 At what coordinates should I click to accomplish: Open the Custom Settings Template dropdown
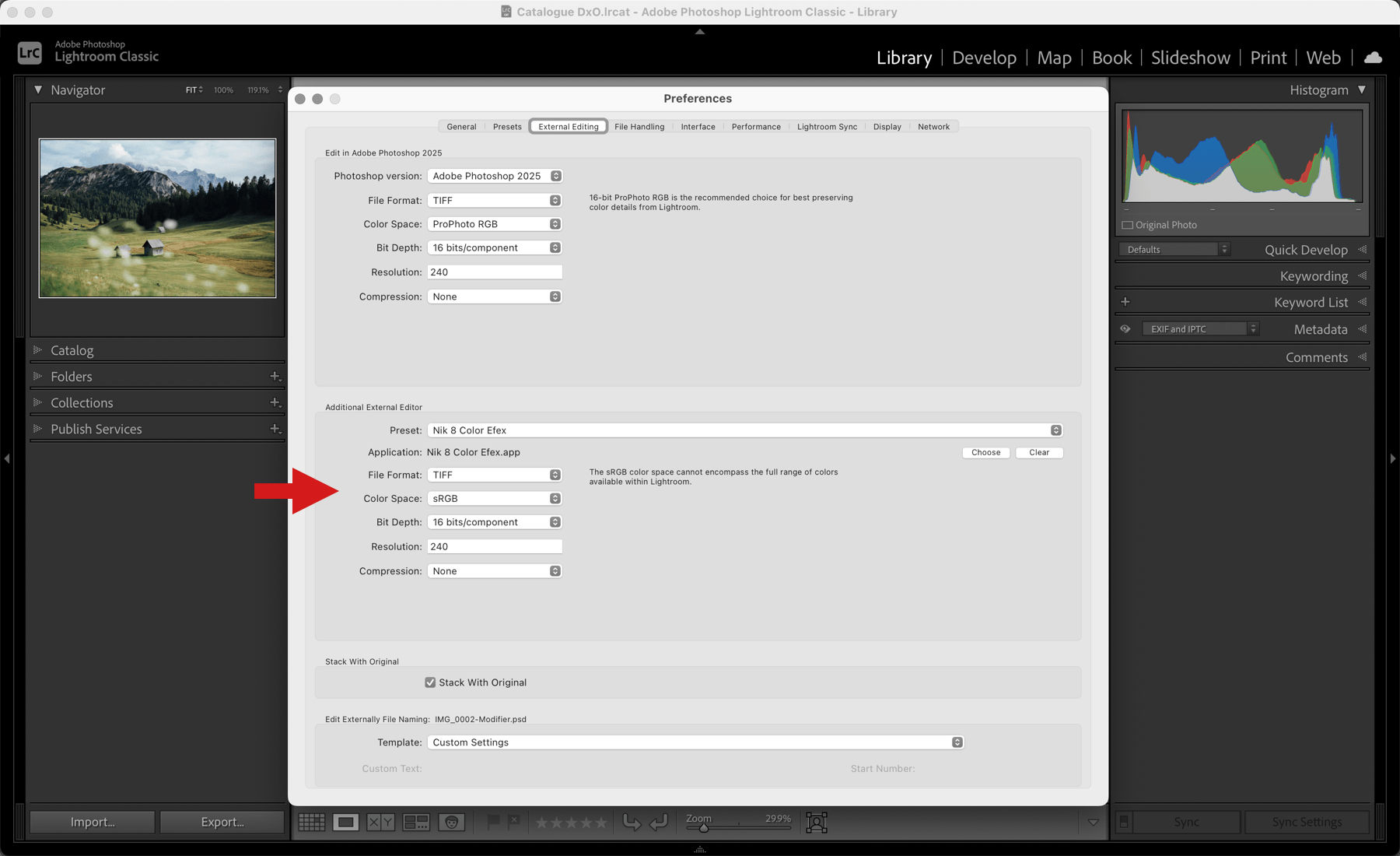(696, 742)
